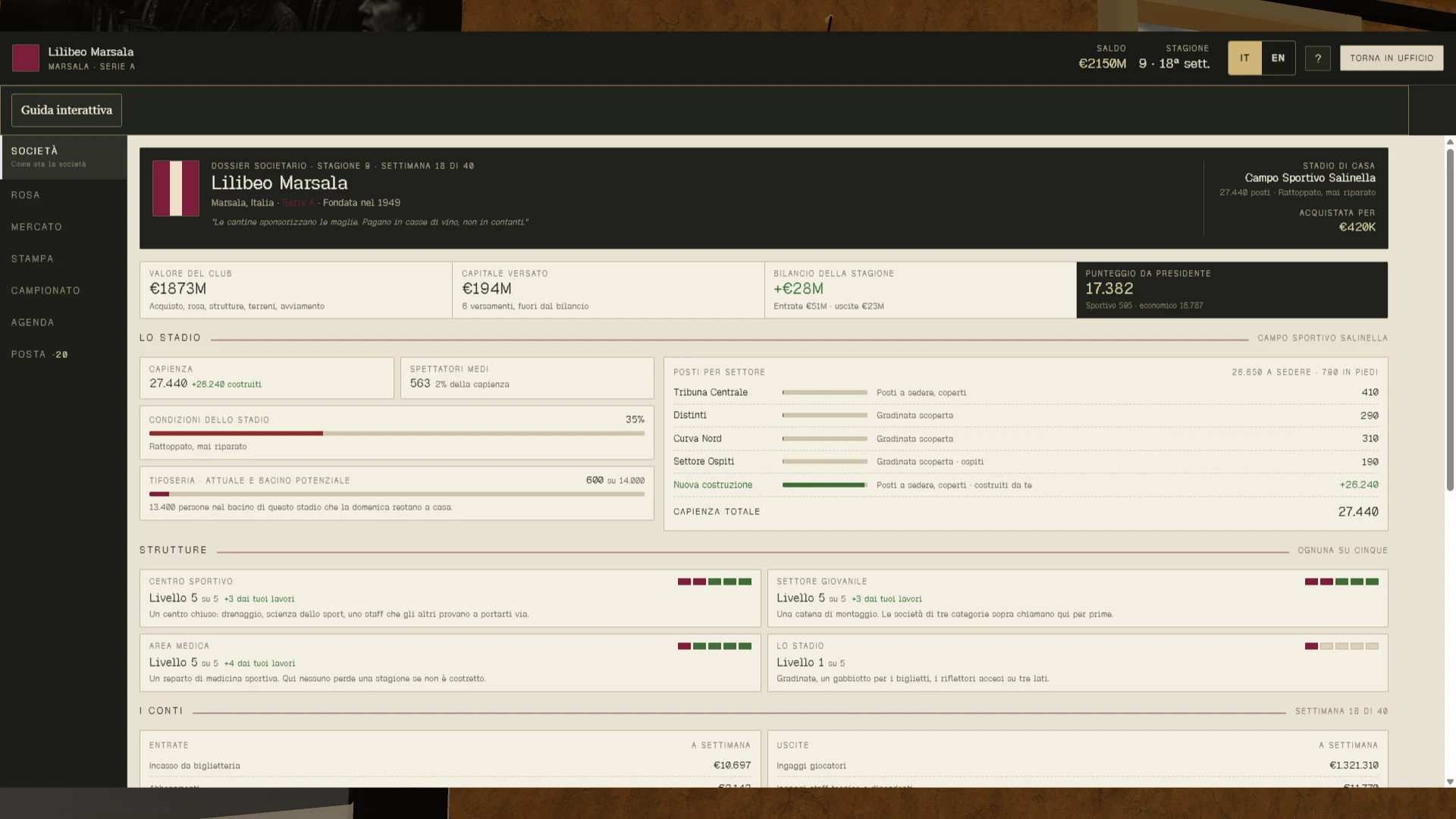Click the Condizioni dello stadio progress bar
The height and width of the screenshot is (819, 1456).
(x=397, y=434)
